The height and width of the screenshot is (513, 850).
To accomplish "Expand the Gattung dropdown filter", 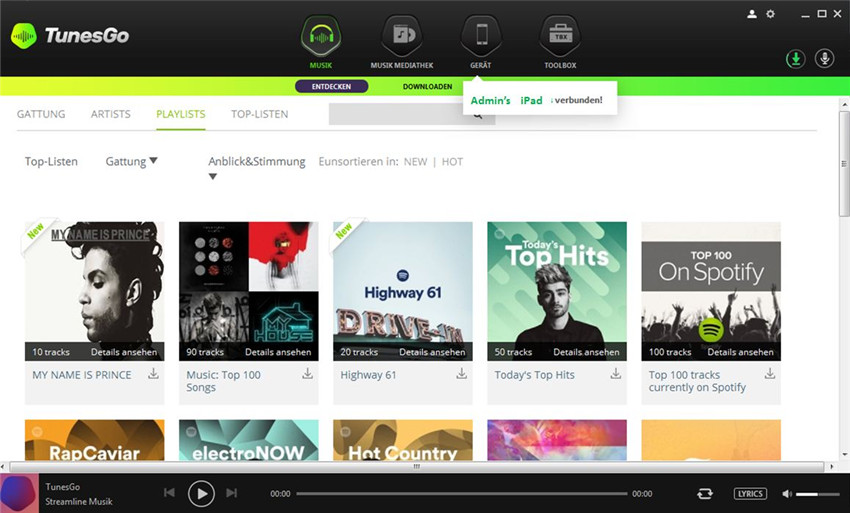I will [x=131, y=161].
